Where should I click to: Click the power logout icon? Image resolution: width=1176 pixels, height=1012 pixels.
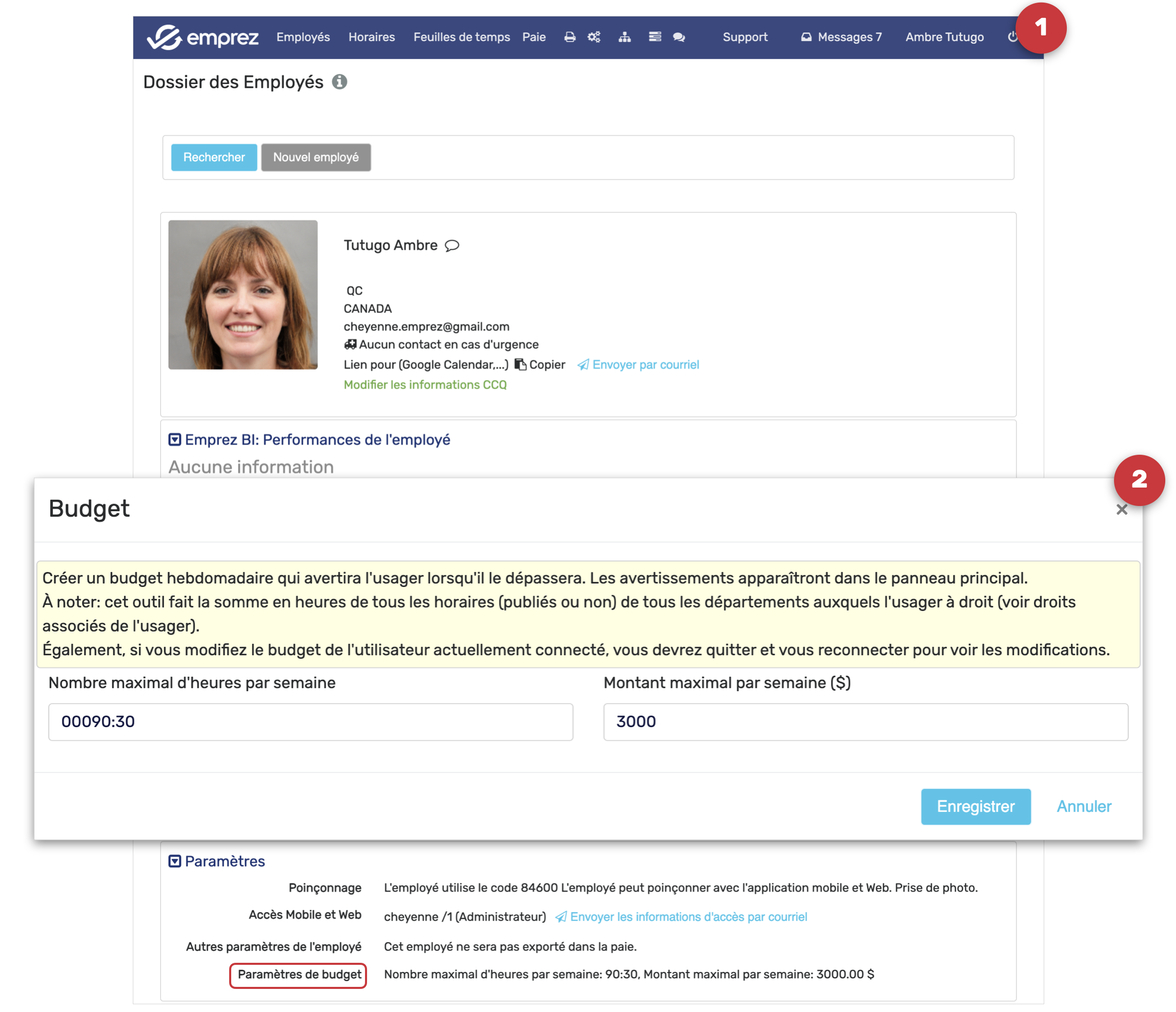pos(1012,37)
